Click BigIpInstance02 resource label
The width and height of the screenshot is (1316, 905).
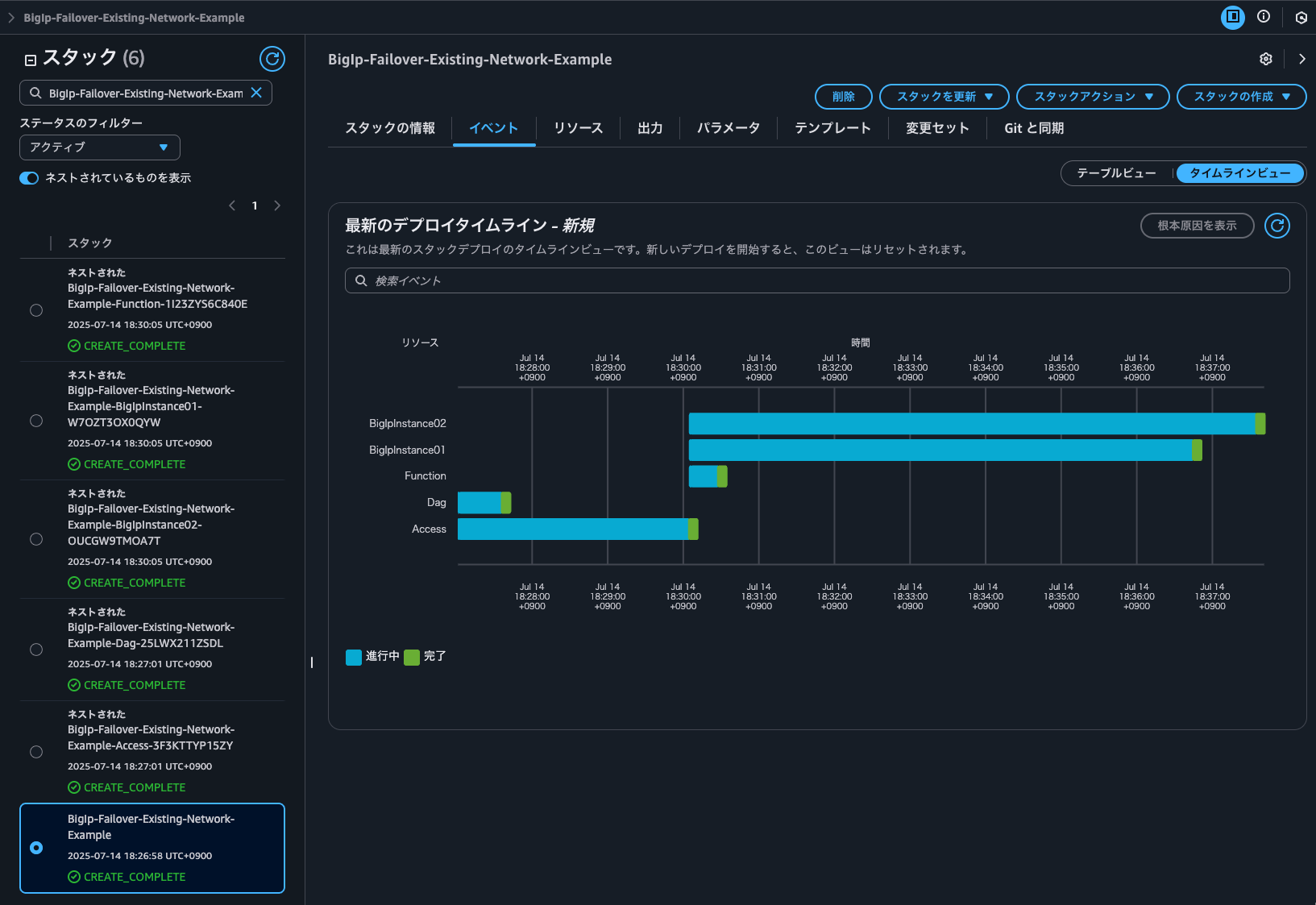pos(408,424)
